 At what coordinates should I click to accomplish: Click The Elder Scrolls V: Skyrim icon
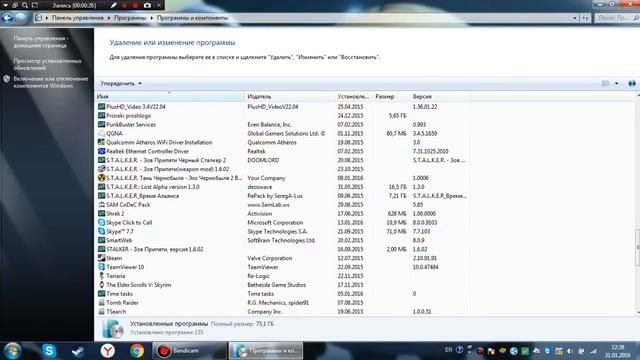pyautogui.click(x=101, y=285)
